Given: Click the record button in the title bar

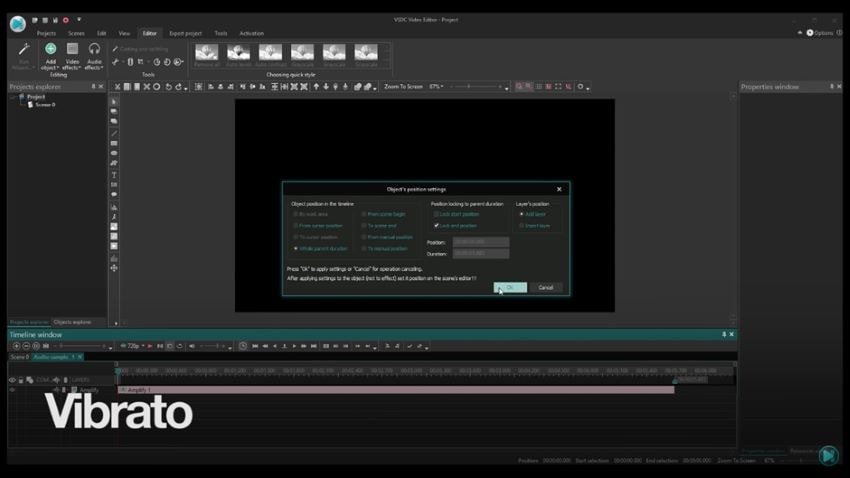Looking at the screenshot, I should (66, 20).
